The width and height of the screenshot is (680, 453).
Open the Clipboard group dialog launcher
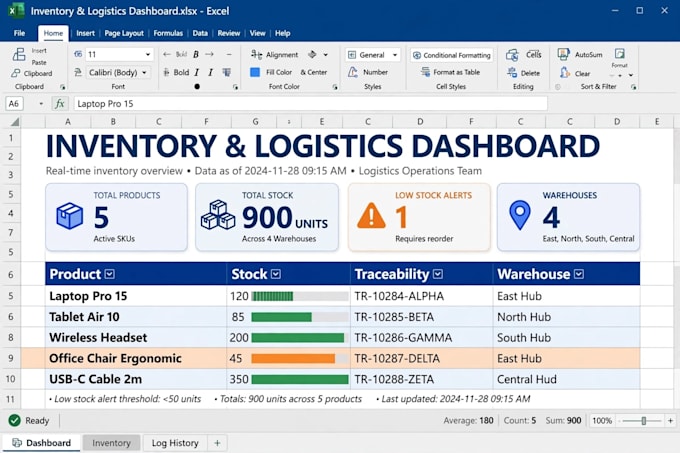62,87
